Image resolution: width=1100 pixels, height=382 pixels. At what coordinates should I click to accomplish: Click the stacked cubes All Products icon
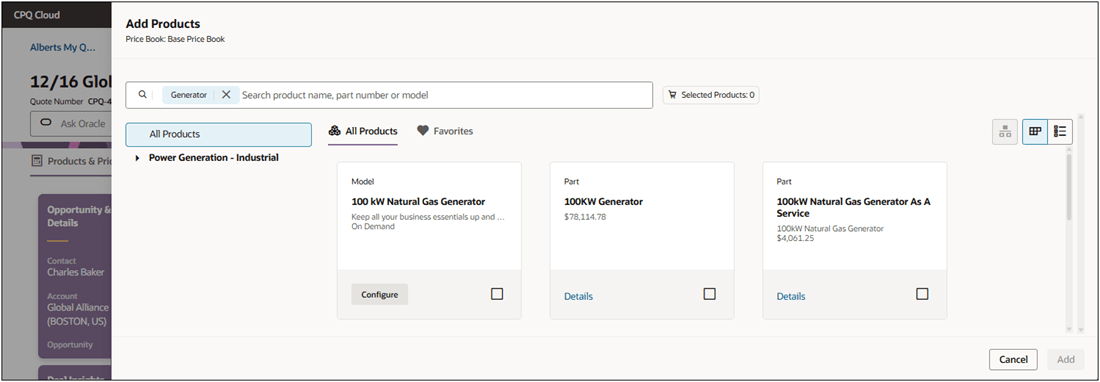pyautogui.click(x=335, y=131)
